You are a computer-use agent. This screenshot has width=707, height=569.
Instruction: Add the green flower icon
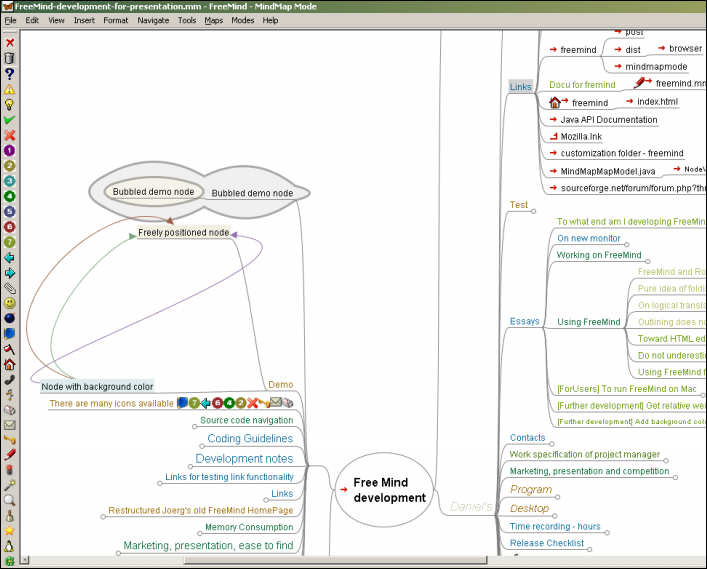click(x=9, y=561)
